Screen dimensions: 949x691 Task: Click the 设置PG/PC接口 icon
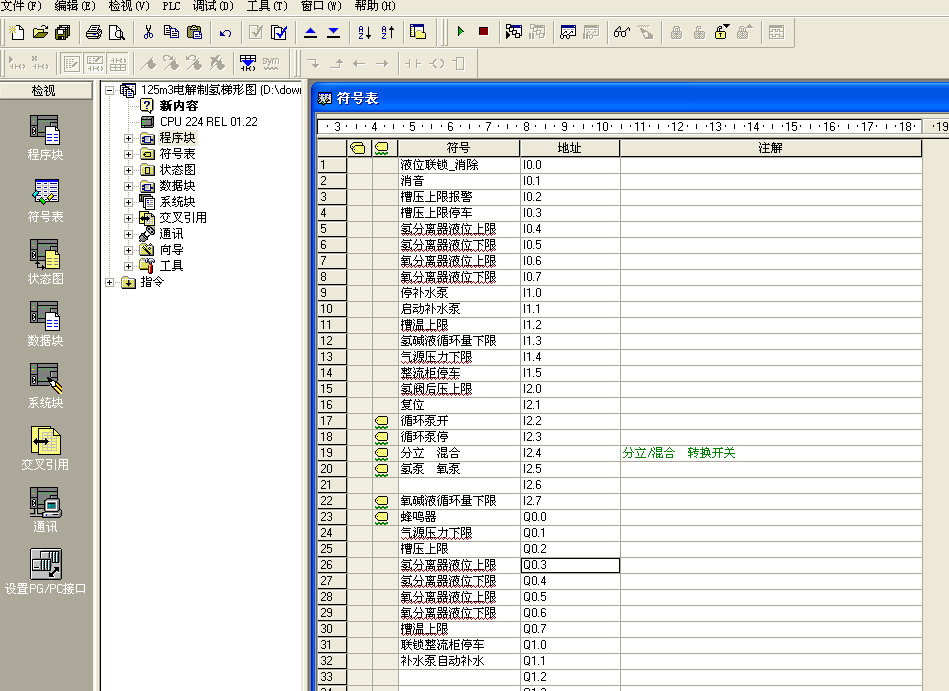(45, 570)
